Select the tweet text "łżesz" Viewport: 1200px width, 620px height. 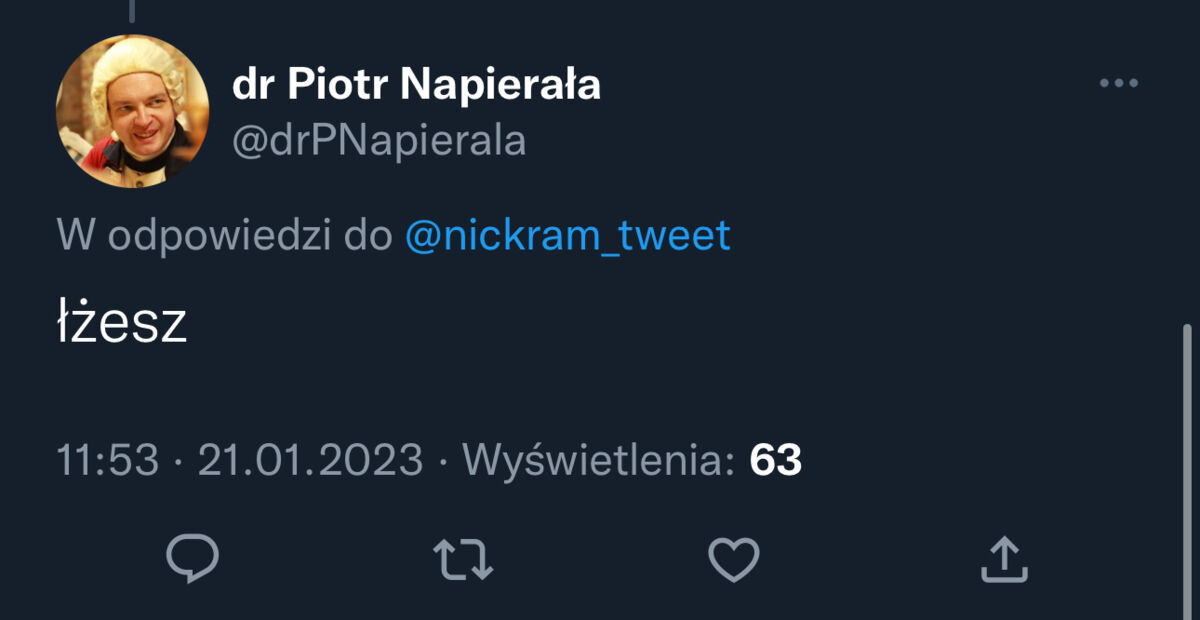coord(122,324)
